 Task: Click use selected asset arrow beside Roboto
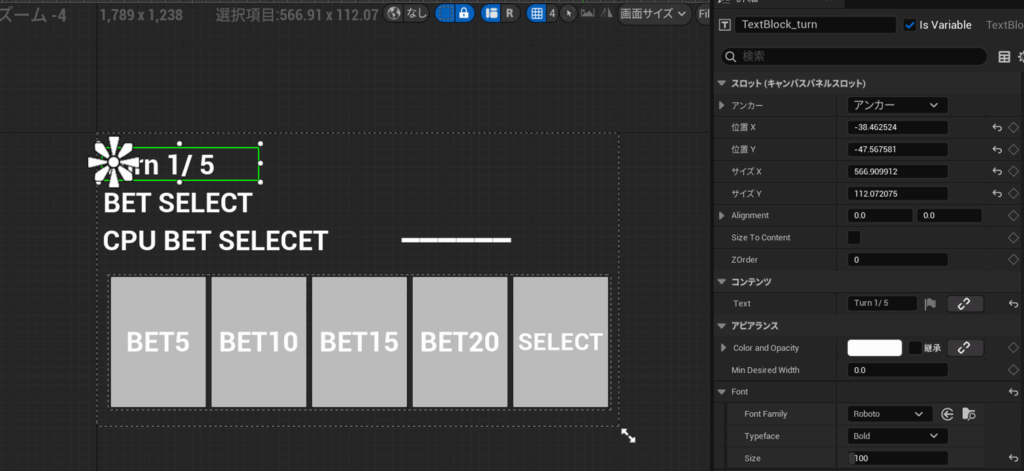(947, 414)
